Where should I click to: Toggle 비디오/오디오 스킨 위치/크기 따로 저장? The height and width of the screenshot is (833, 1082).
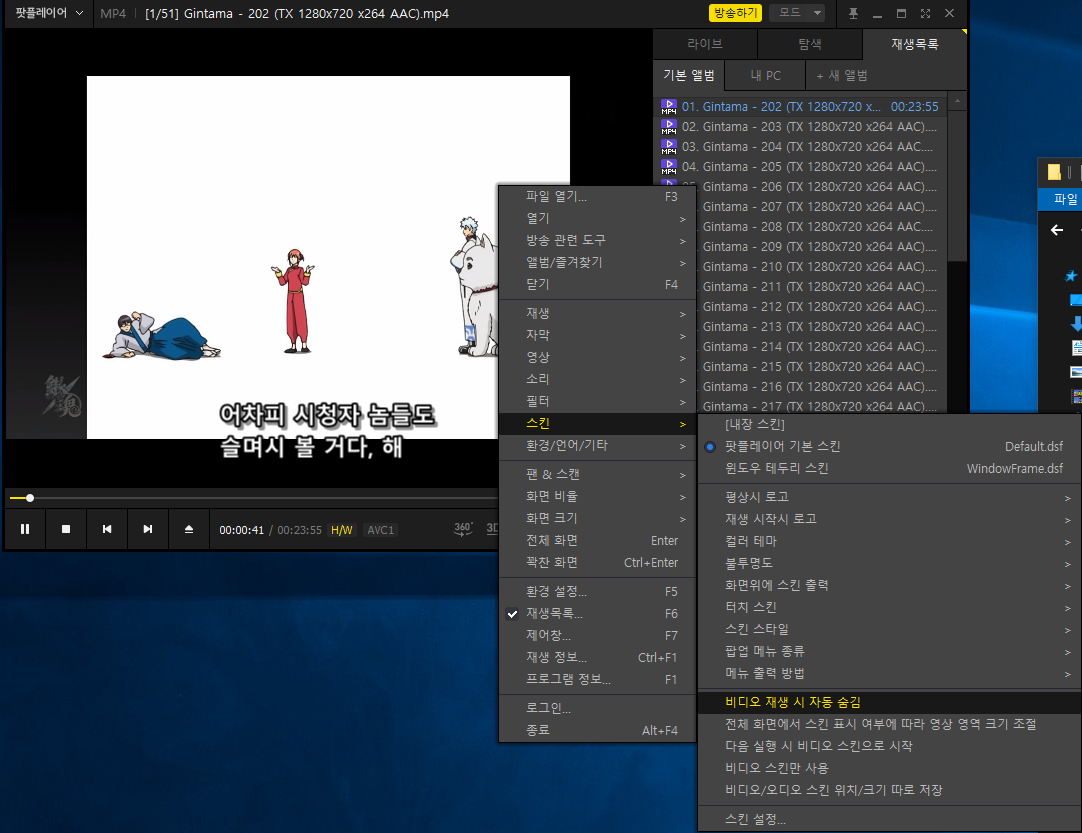[x=889, y=790]
